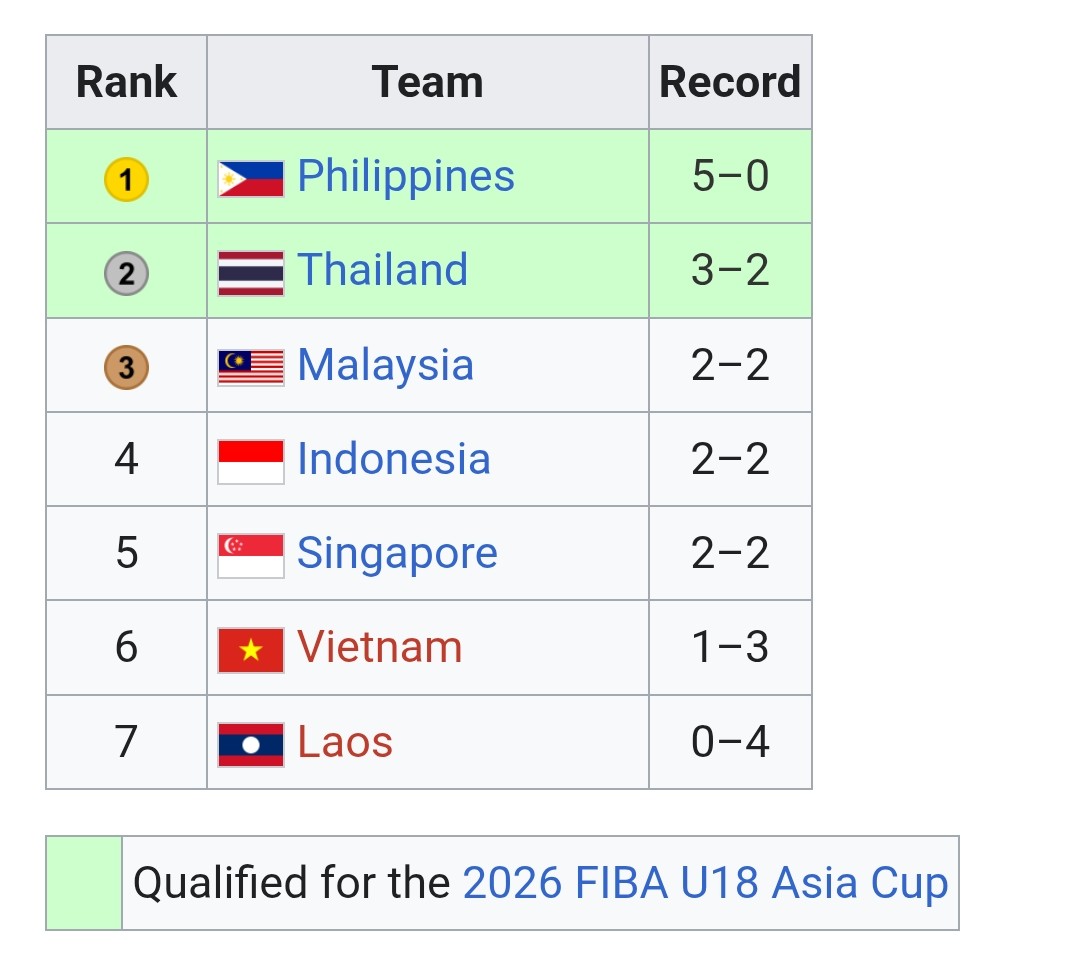Click the silver rank 2 medal icon
1080x955 pixels.
tap(126, 274)
